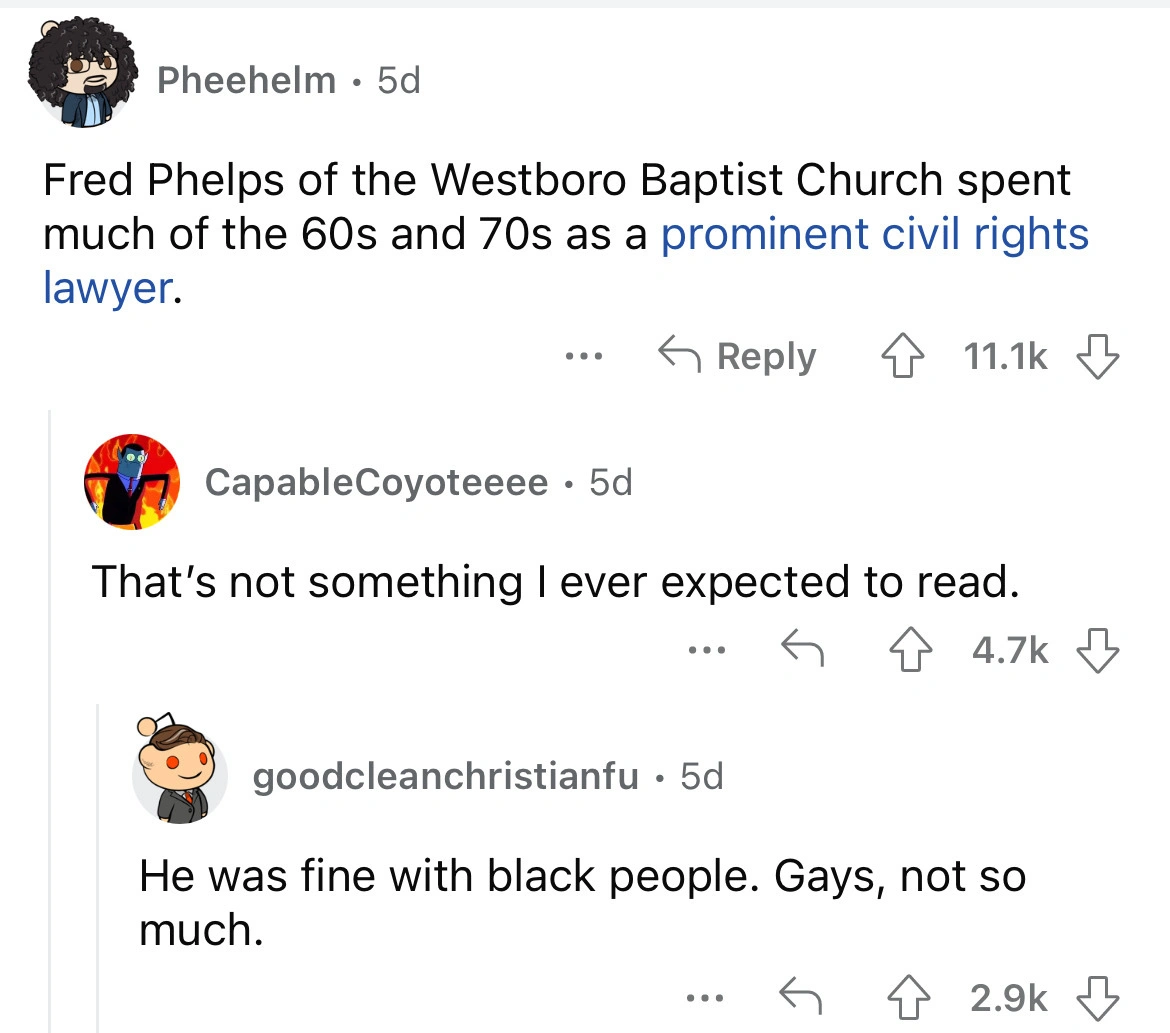Open three-dot menu on goodcleanchristianfu's comment

tap(703, 997)
